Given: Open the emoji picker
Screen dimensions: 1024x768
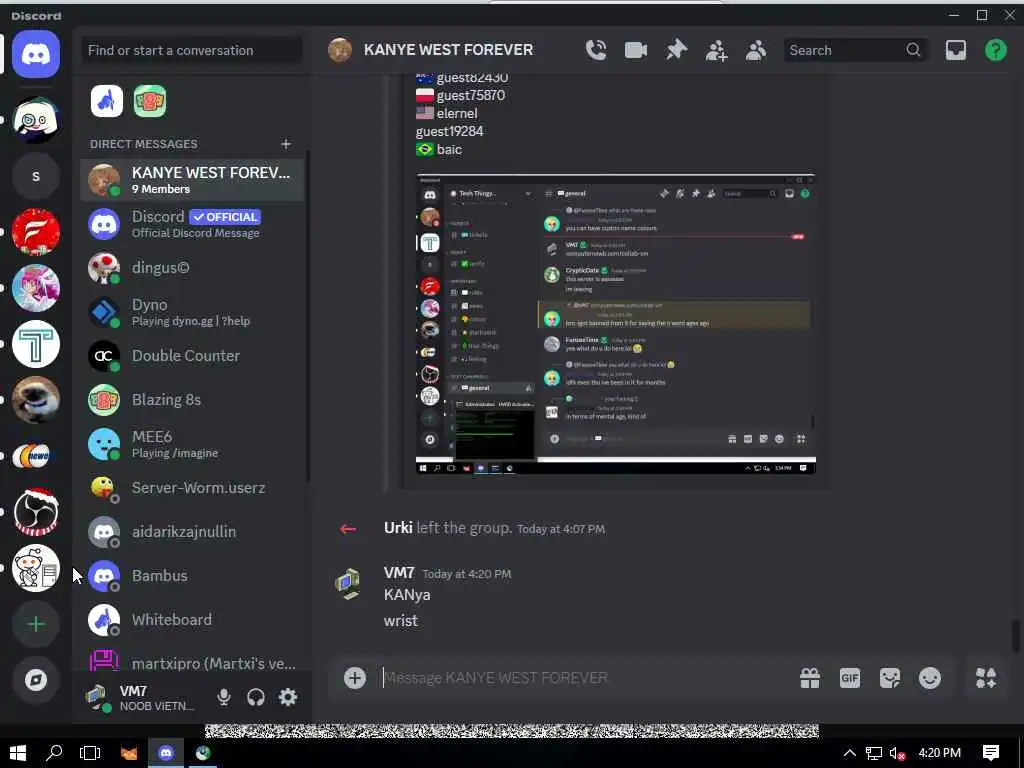Looking at the screenshot, I should 929,678.
